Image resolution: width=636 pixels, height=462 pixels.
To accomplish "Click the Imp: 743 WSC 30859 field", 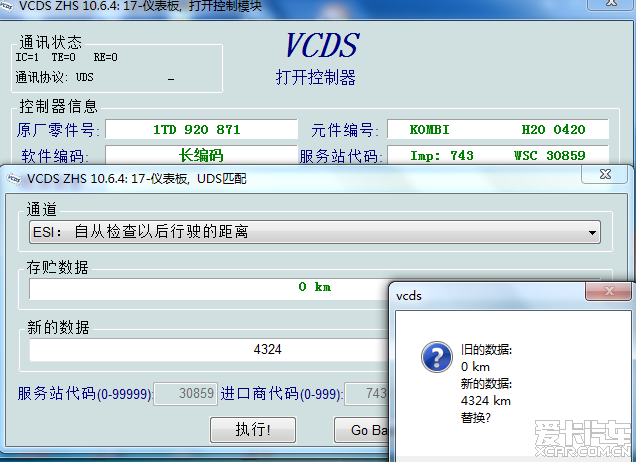I will pyautogui.click(x=498, y=155).
